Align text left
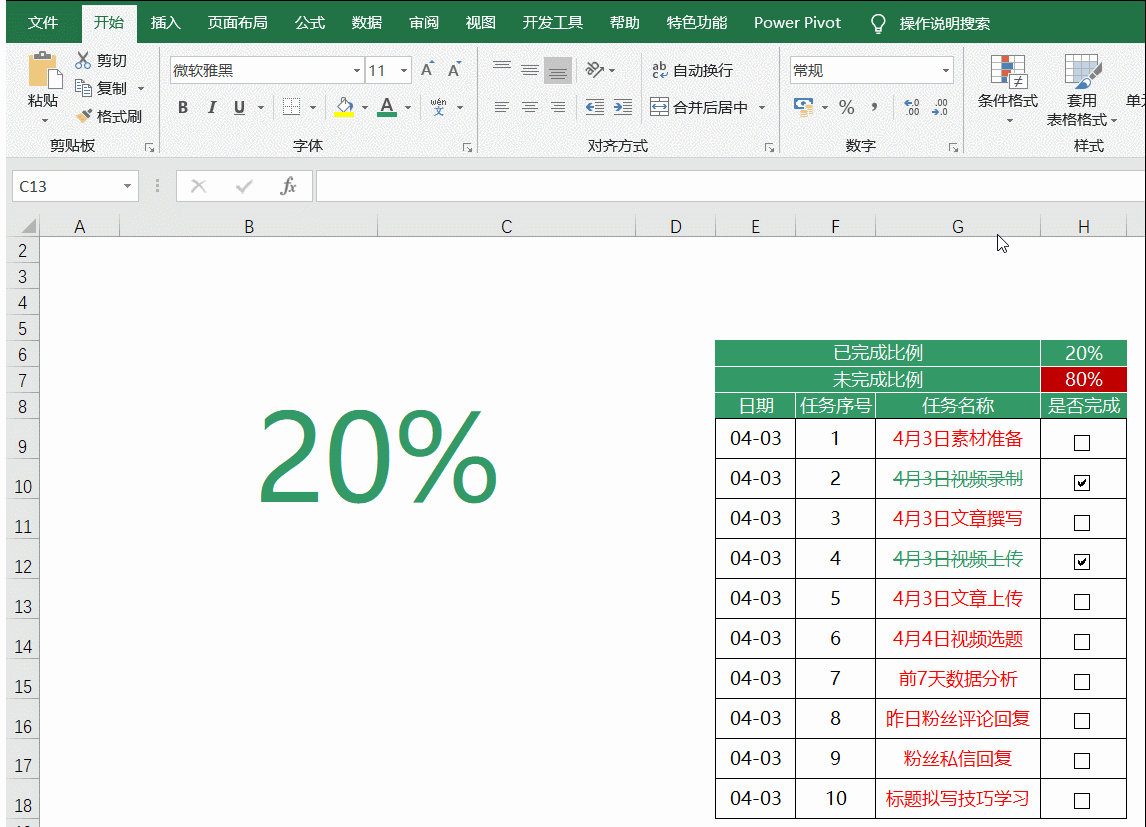Screen dimensions: 1146x827 click(x=501, y=107)
